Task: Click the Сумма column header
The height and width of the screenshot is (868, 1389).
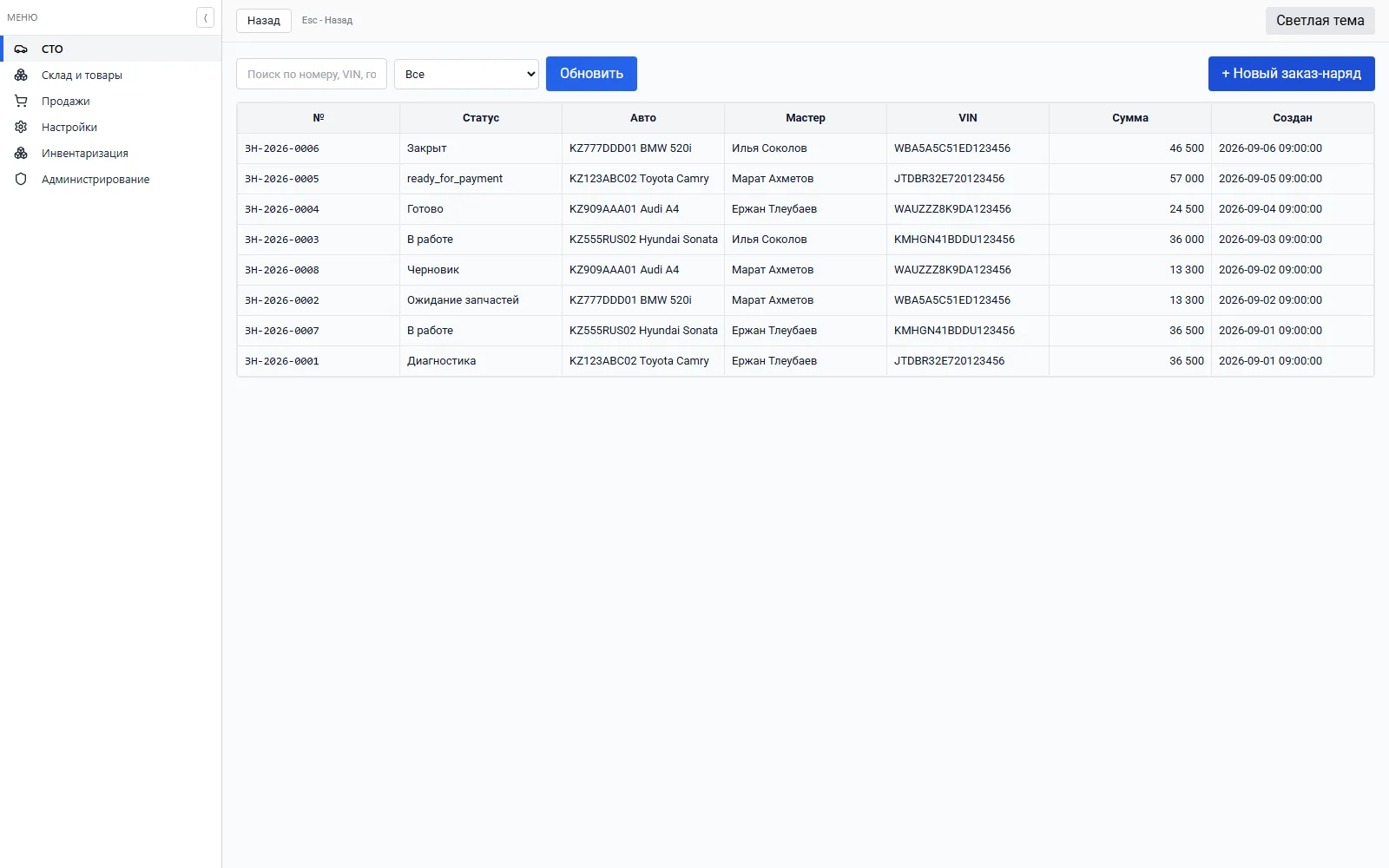Action: [1130, 118]
